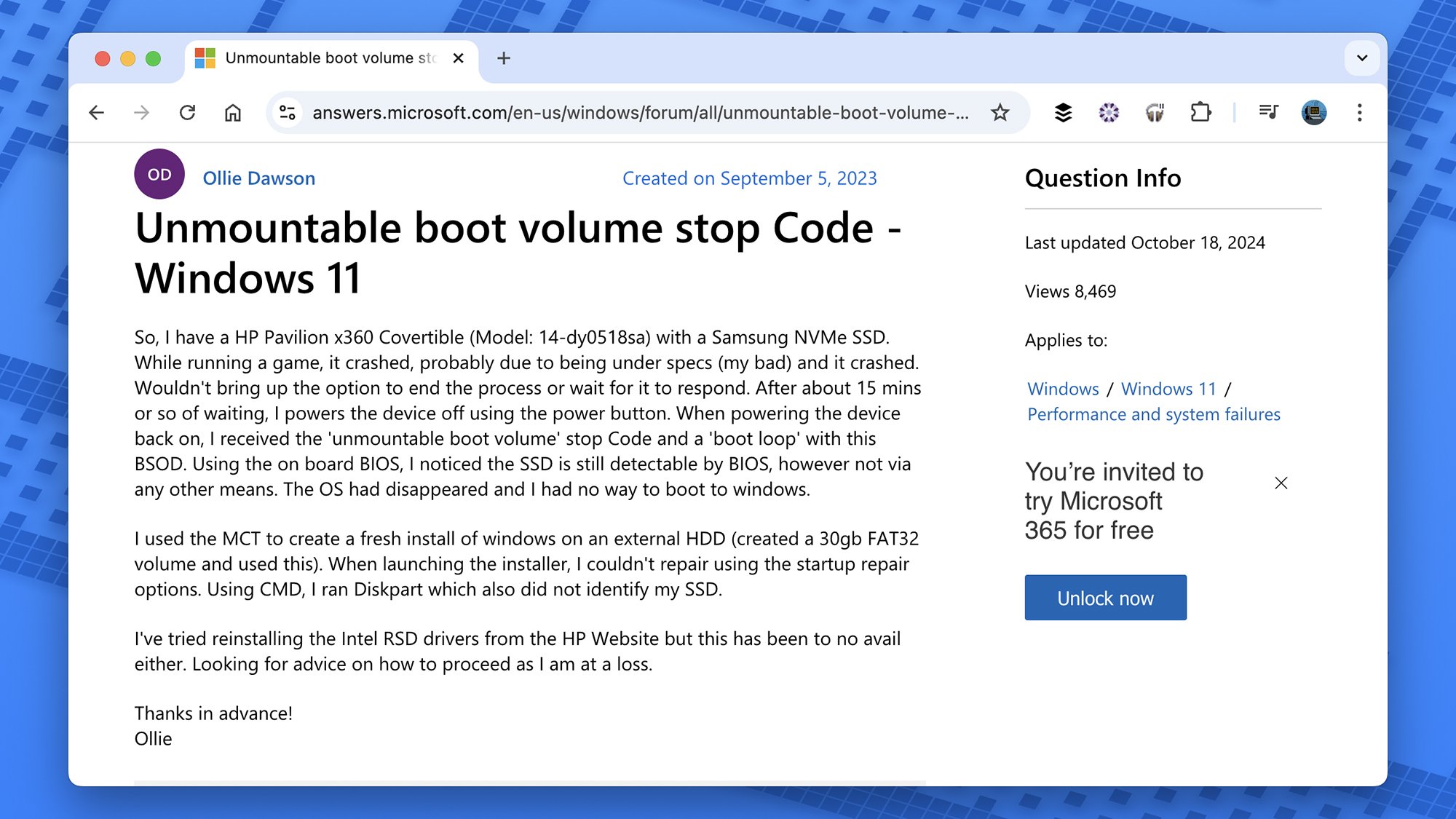Open the media playlist control in toolbar
Image resolution: width=1456 pixels, height=819 pixels.
1268,112
